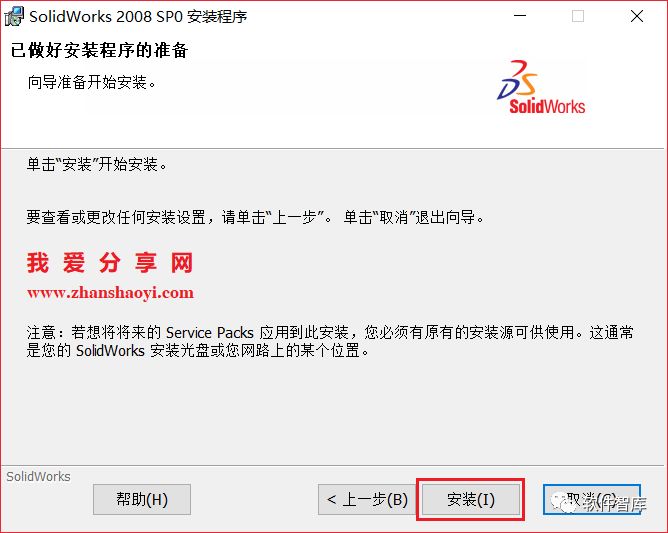Click the greyed-out maximize window button
Screen dimensions: 668x533
(x=578, y=16)
